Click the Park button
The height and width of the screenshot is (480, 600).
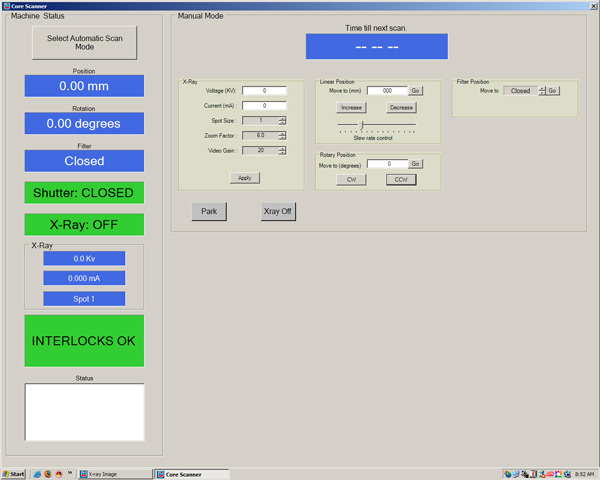point(209,211)
